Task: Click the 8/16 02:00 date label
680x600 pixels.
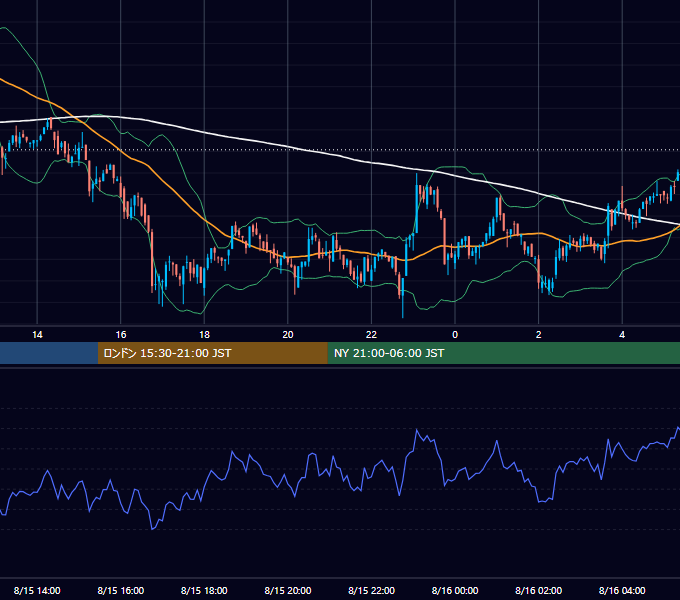Action: tap(539, 590)
